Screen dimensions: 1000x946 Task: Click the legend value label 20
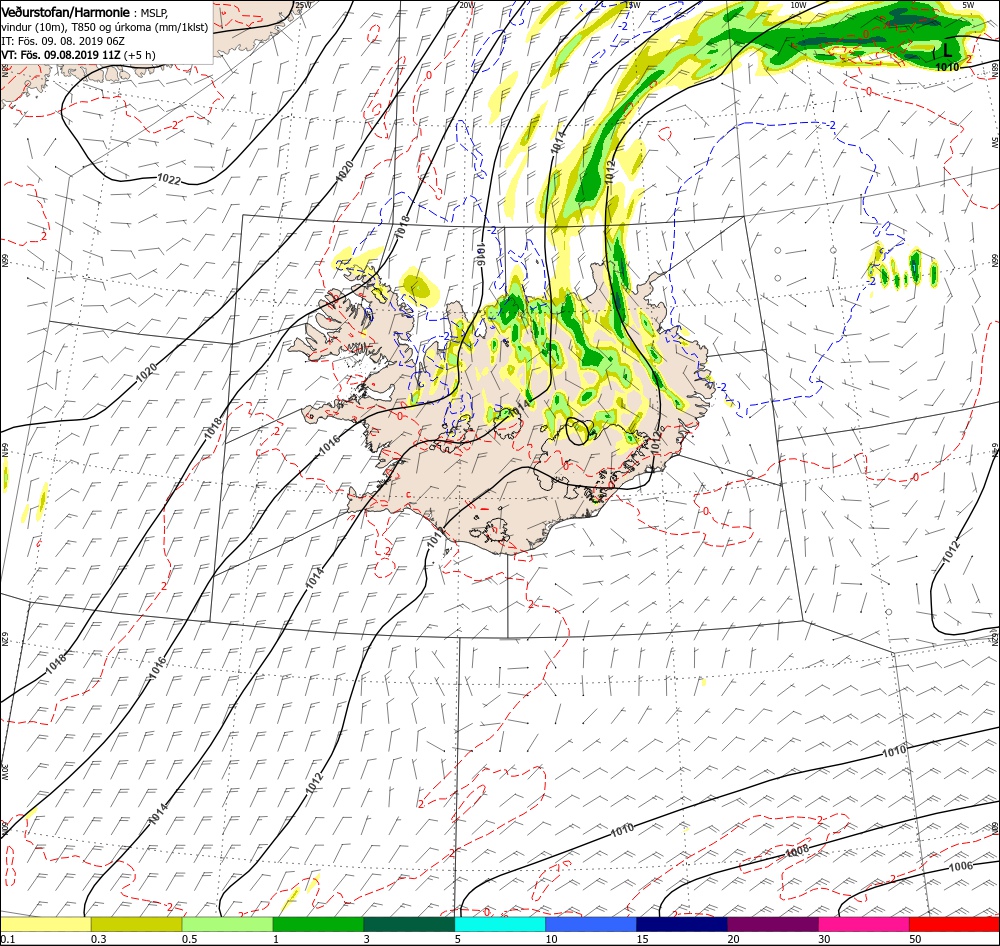[x=733, y=939]
